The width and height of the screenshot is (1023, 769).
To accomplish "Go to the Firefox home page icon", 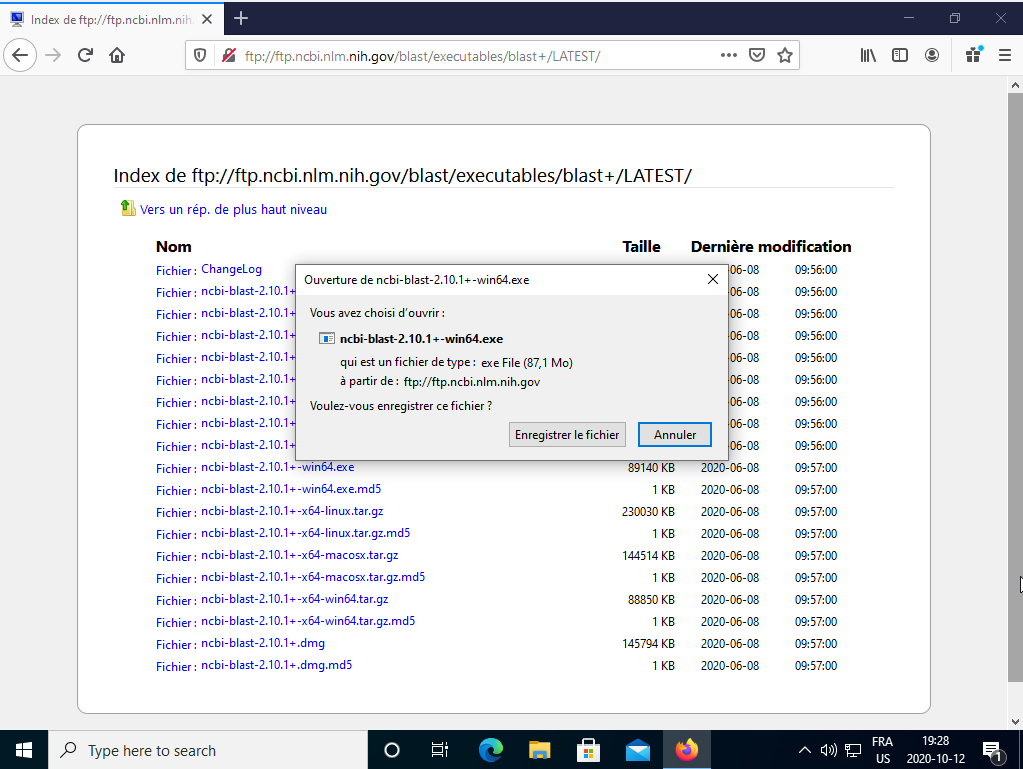I will click(117, 55).
